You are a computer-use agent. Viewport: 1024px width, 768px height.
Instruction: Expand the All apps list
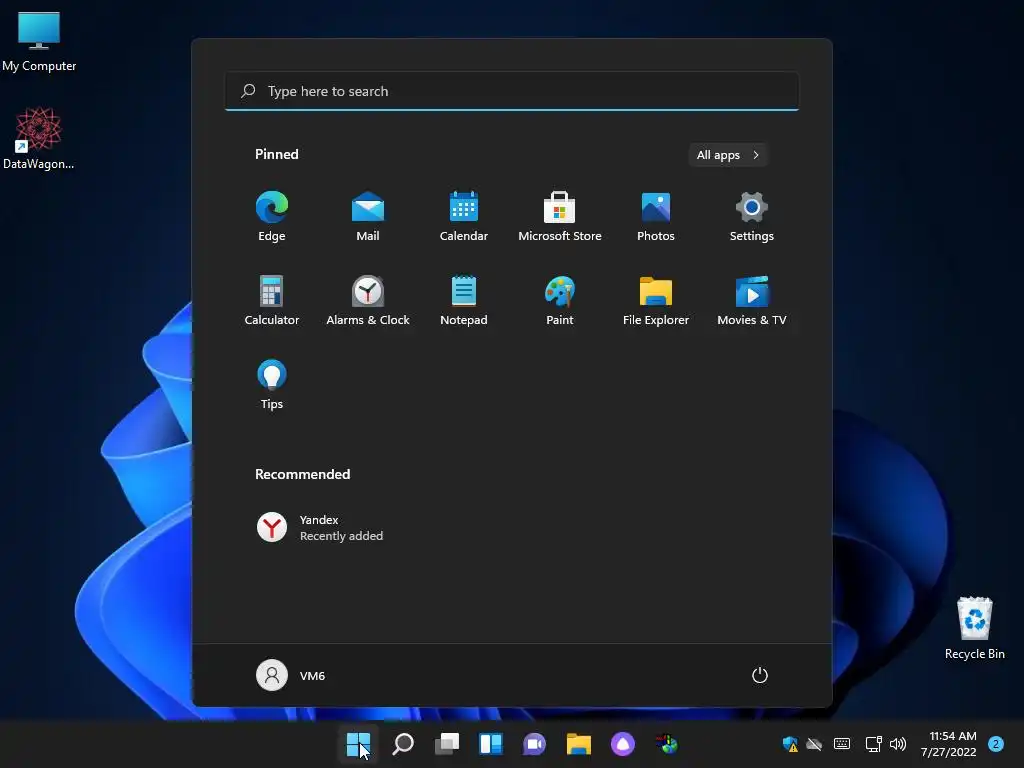coord(728,155)
